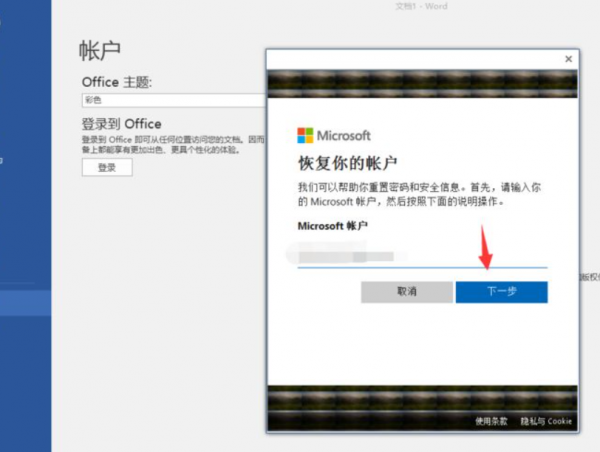600x452 pixels.
Task: Click the 取消 button in the dialog
Action: click(x=407, y=292)
